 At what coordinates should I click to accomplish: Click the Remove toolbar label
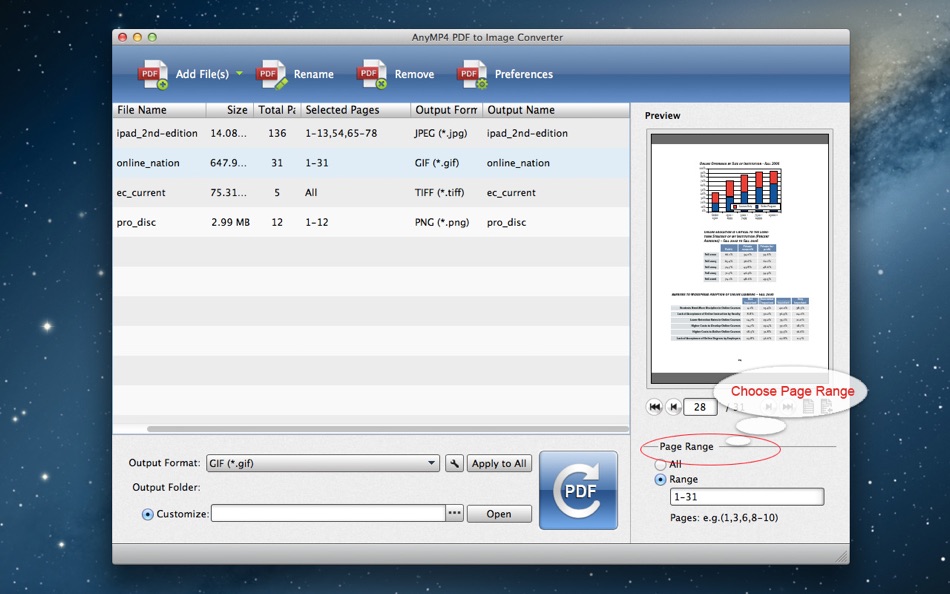(414, 74)
